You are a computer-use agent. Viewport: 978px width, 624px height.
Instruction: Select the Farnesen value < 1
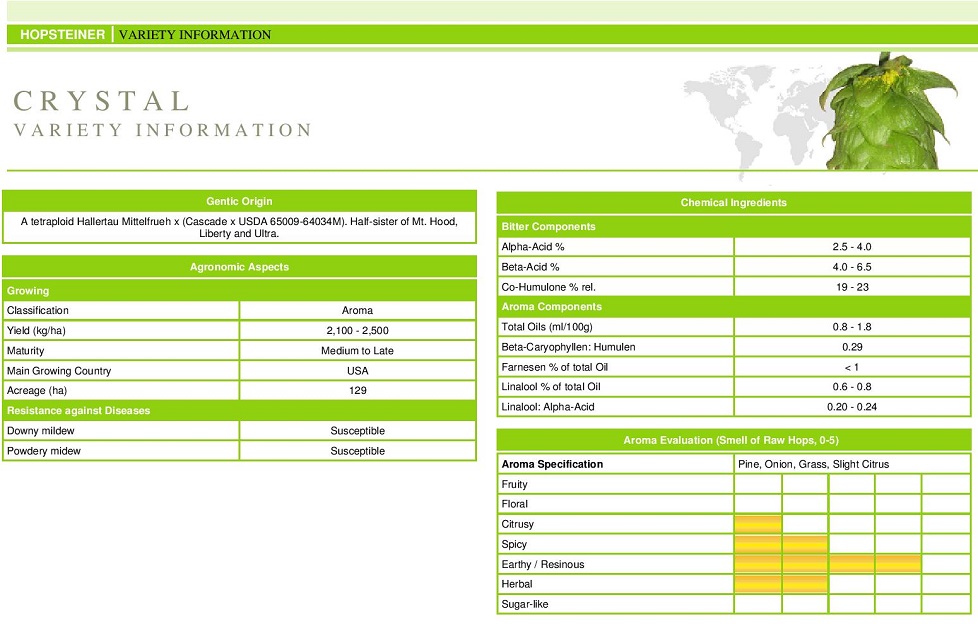(852, 367)
